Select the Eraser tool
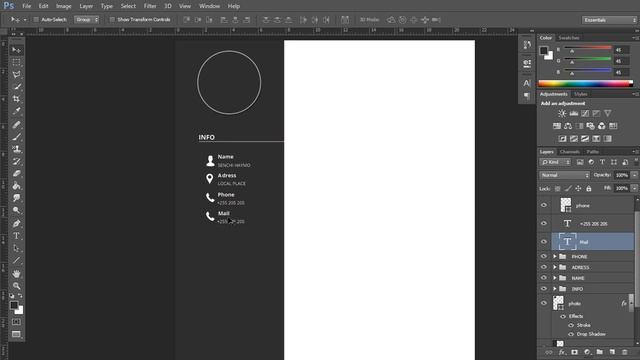Image resolution: width=640 pixels, height=360 pixels. click(16, 173)
